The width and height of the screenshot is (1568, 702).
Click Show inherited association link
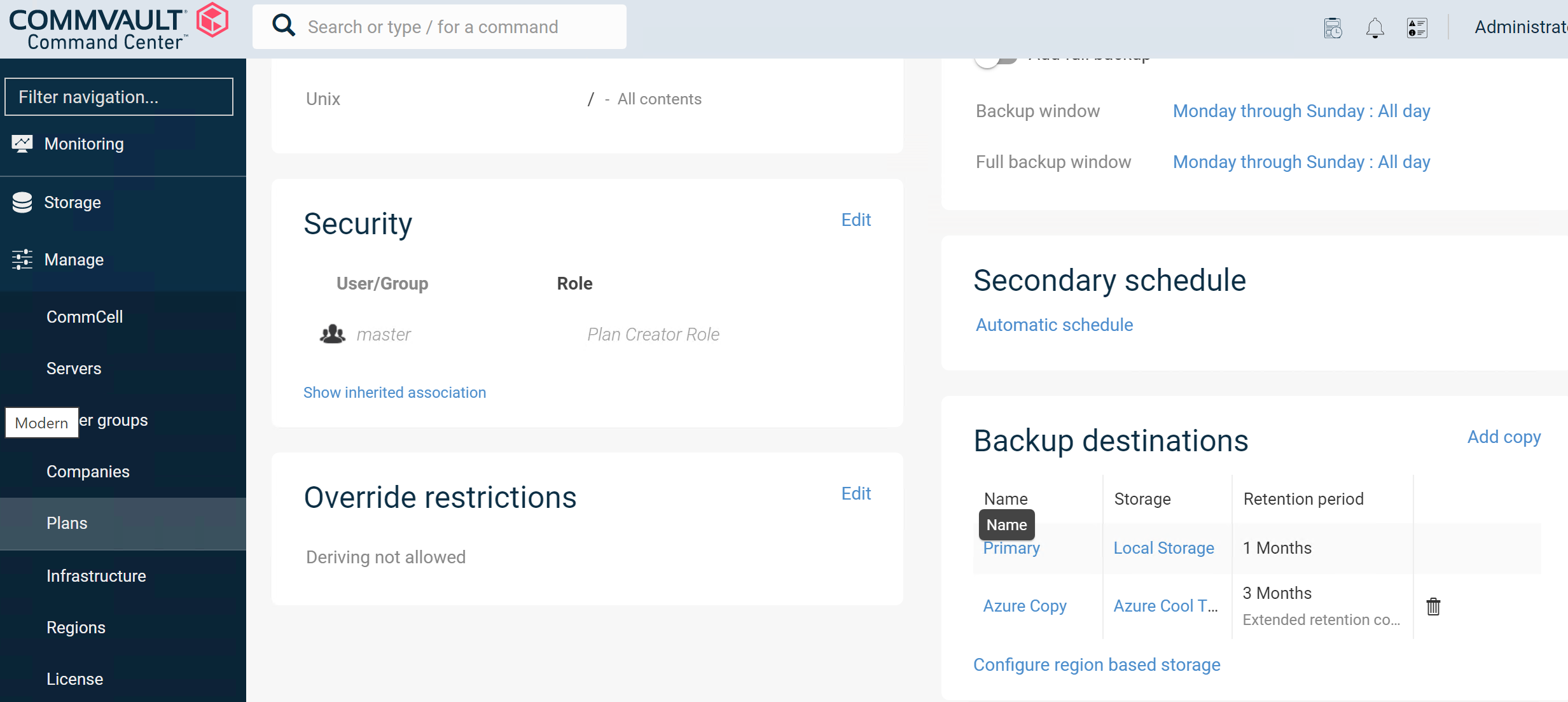394,392
